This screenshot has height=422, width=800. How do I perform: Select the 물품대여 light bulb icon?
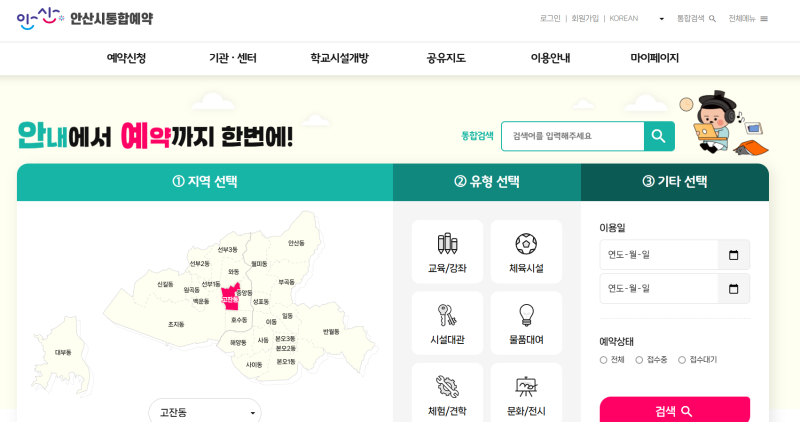[x=526, y=315]
